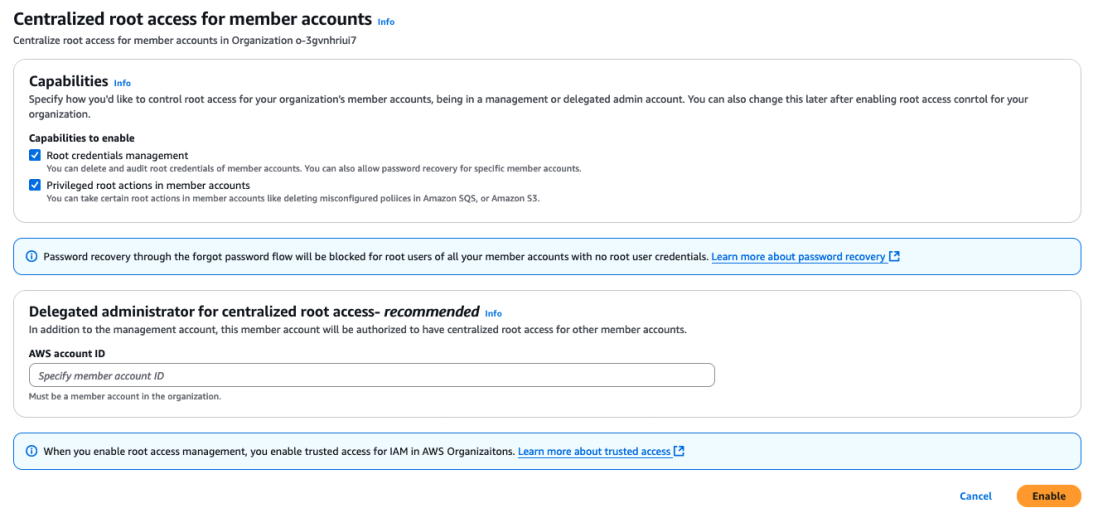Open Learn more about password recovery

coord(798,257)
